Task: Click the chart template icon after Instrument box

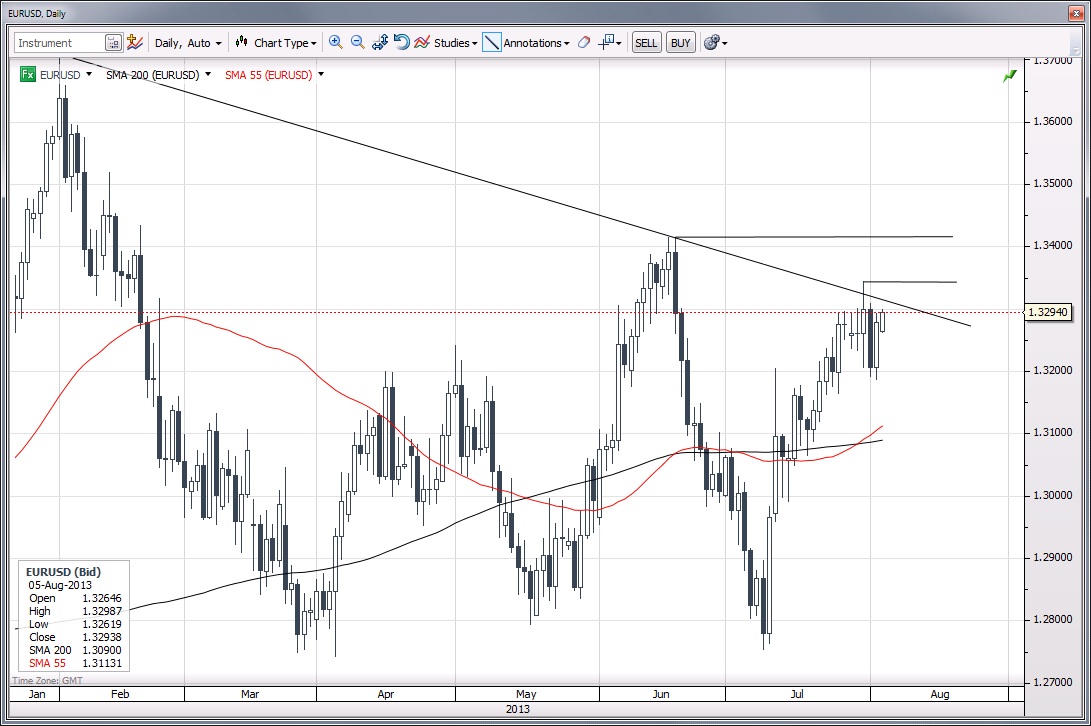Action: (134, 42)
